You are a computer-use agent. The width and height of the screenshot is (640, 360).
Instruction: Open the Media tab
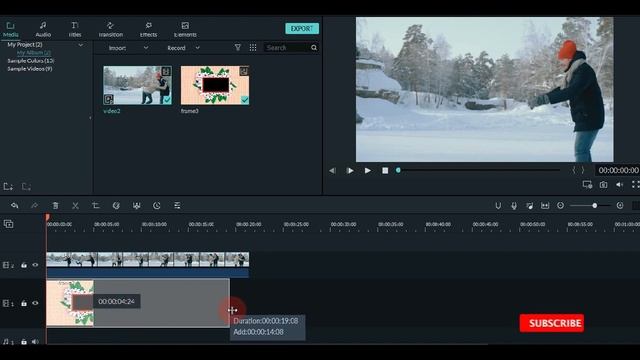(11, 29)
